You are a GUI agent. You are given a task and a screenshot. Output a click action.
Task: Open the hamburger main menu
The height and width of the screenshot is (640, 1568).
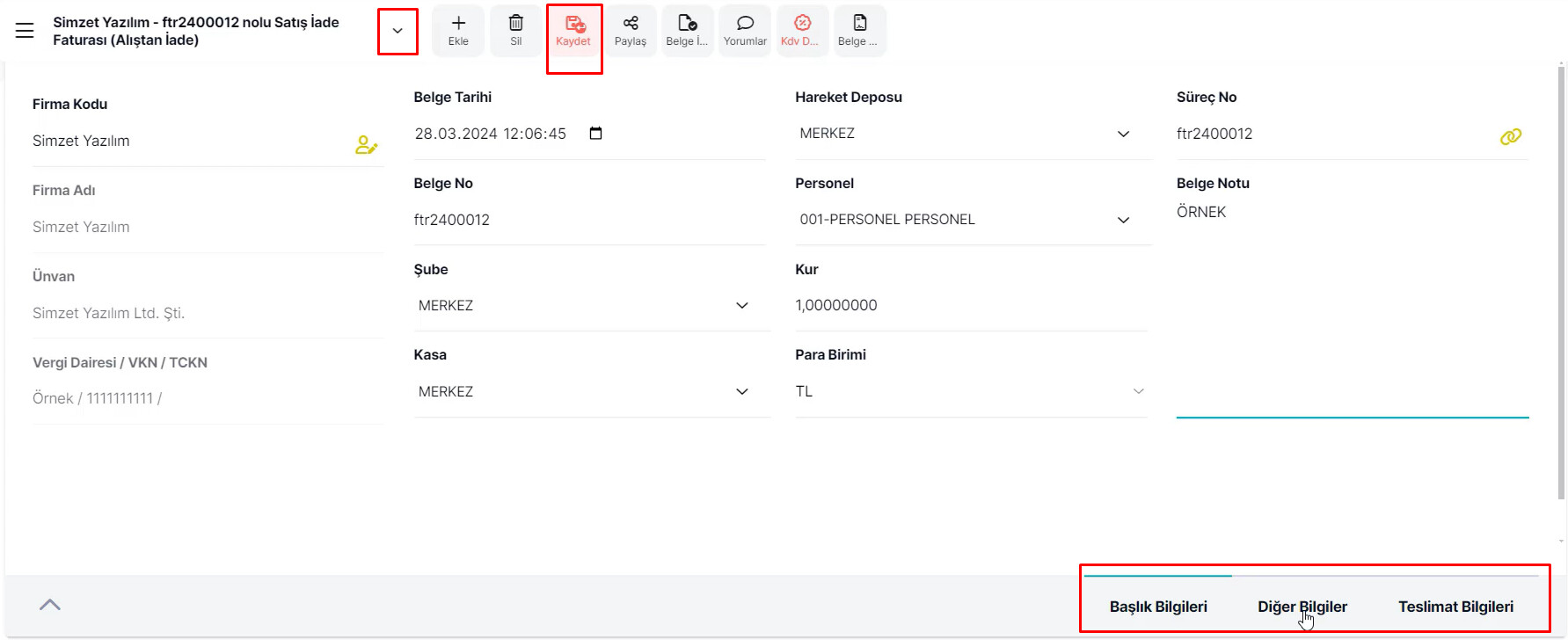pos(25,31)
